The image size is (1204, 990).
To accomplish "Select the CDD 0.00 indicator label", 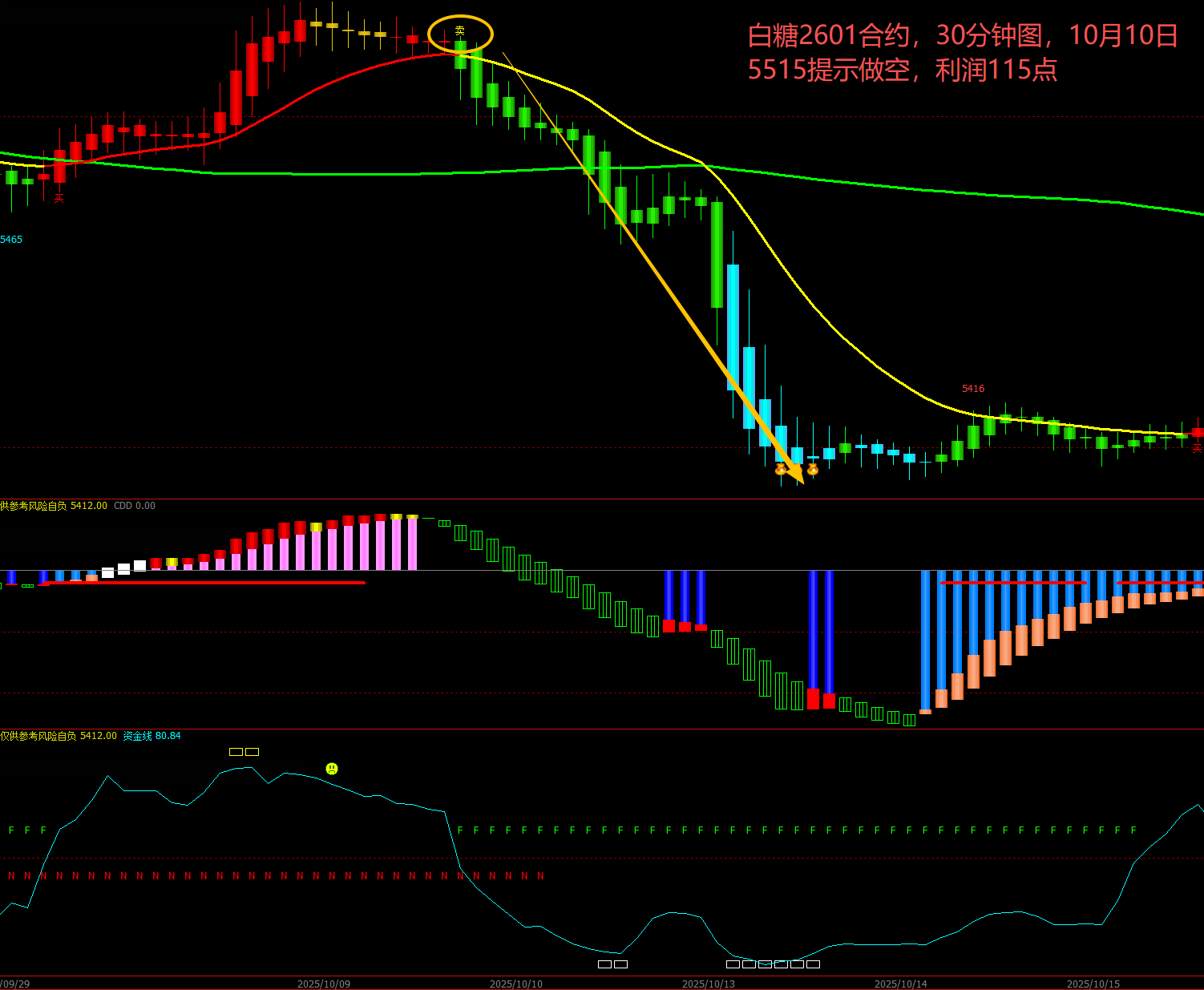I will (135, 506).
